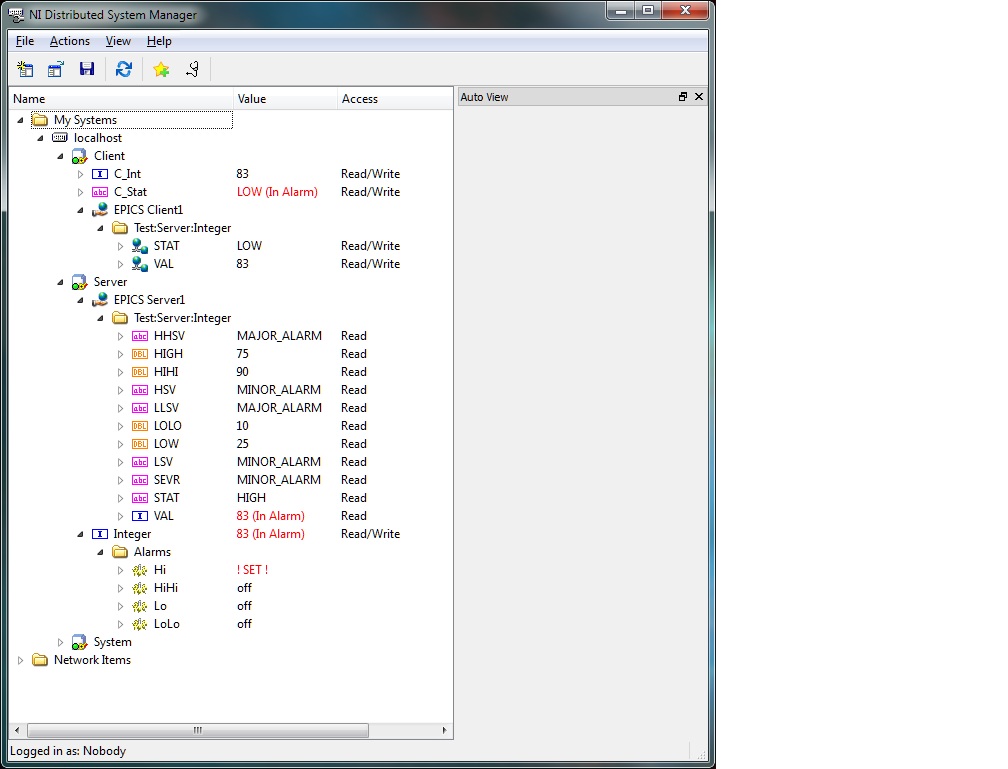Close the Auto View panel
The image size is (1008, 769).
(698, 97)
